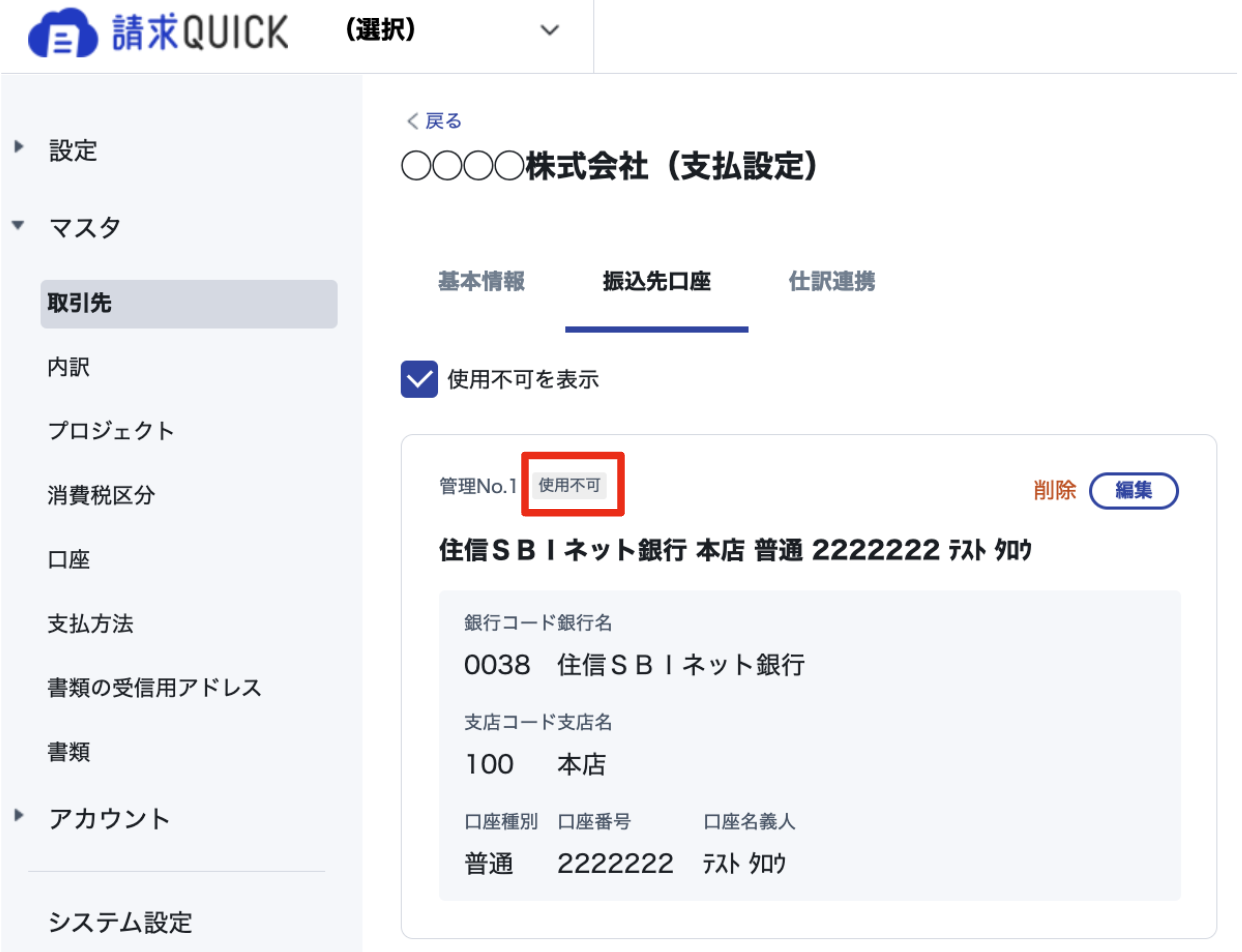
Task: Click the 口座名義人 field label
Action: click(750, 822)
